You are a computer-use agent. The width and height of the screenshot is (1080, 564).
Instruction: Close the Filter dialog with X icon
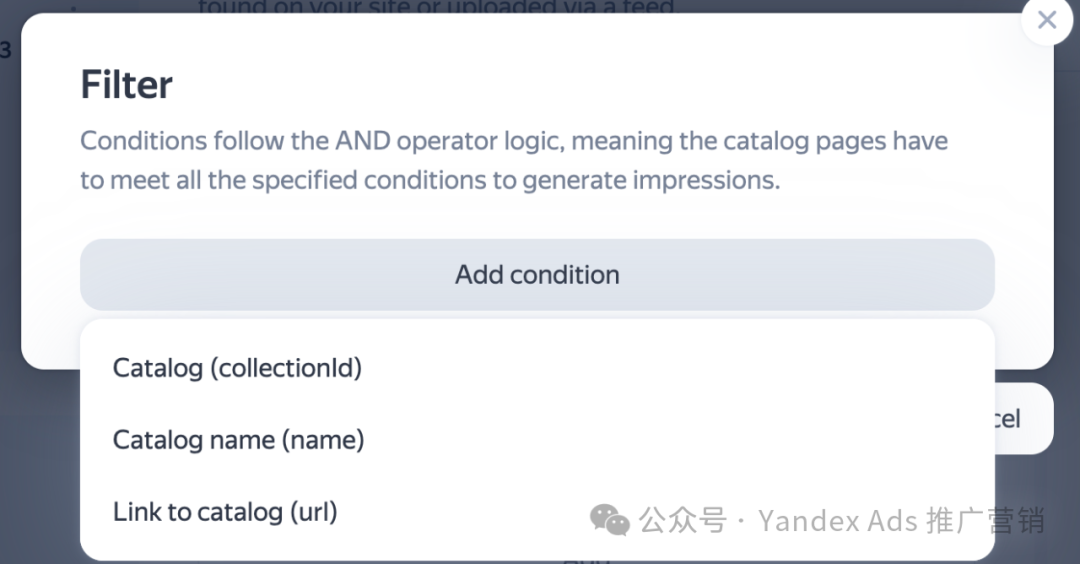click(1046, 20)
